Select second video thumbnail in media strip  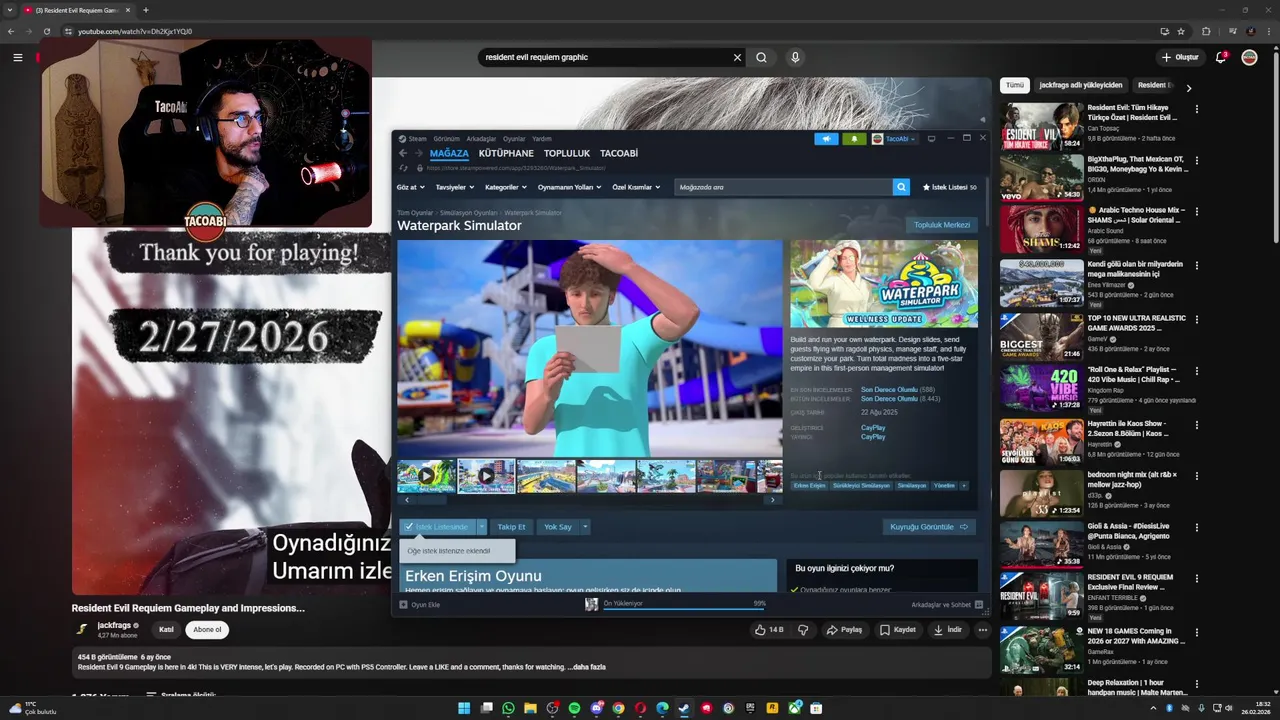pyautogui.click(x=486, y=476)
